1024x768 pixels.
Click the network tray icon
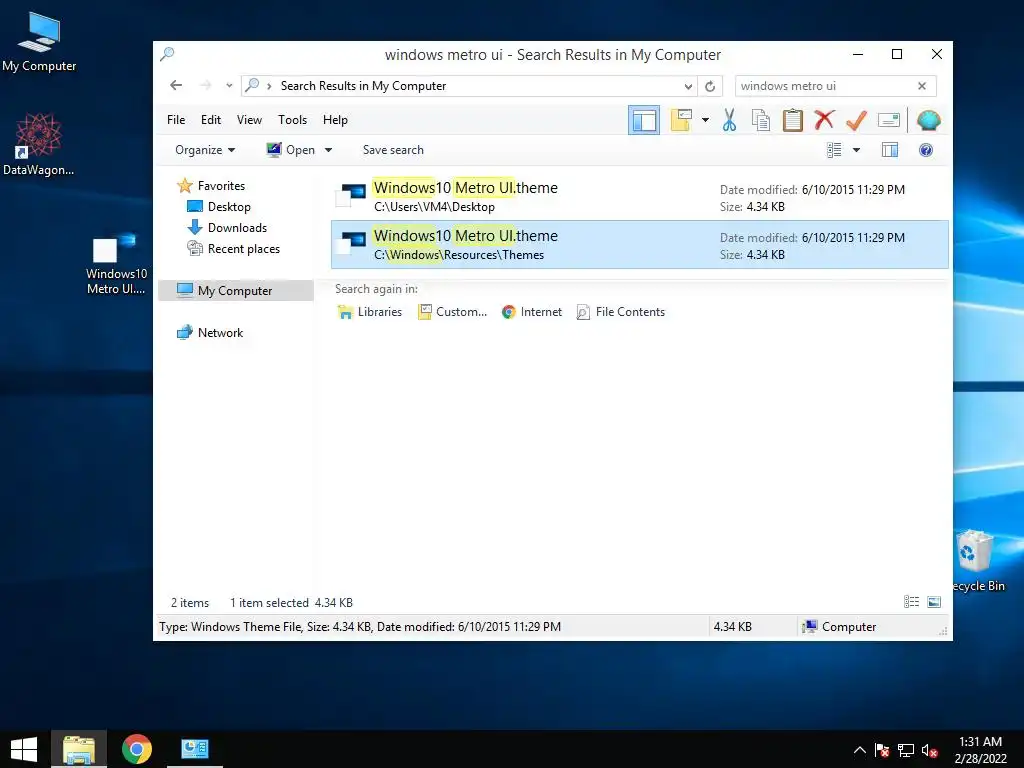905,750
